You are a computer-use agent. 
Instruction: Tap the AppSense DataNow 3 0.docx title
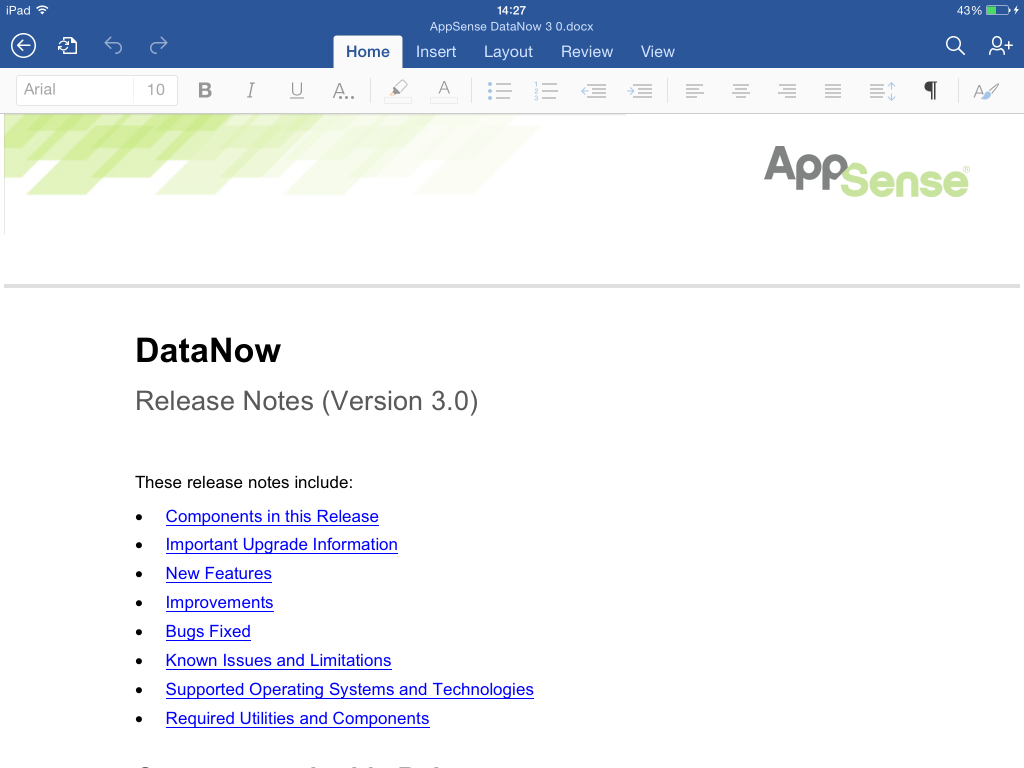coord(511,27)
